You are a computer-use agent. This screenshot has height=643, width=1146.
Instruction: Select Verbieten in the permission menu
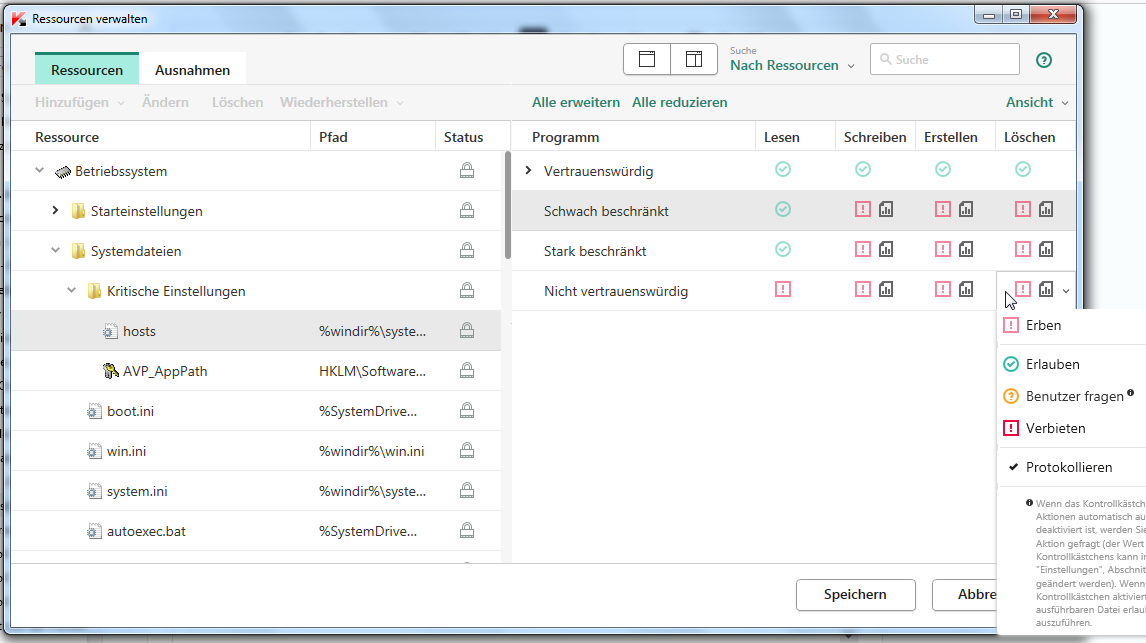pos(1055,428)
